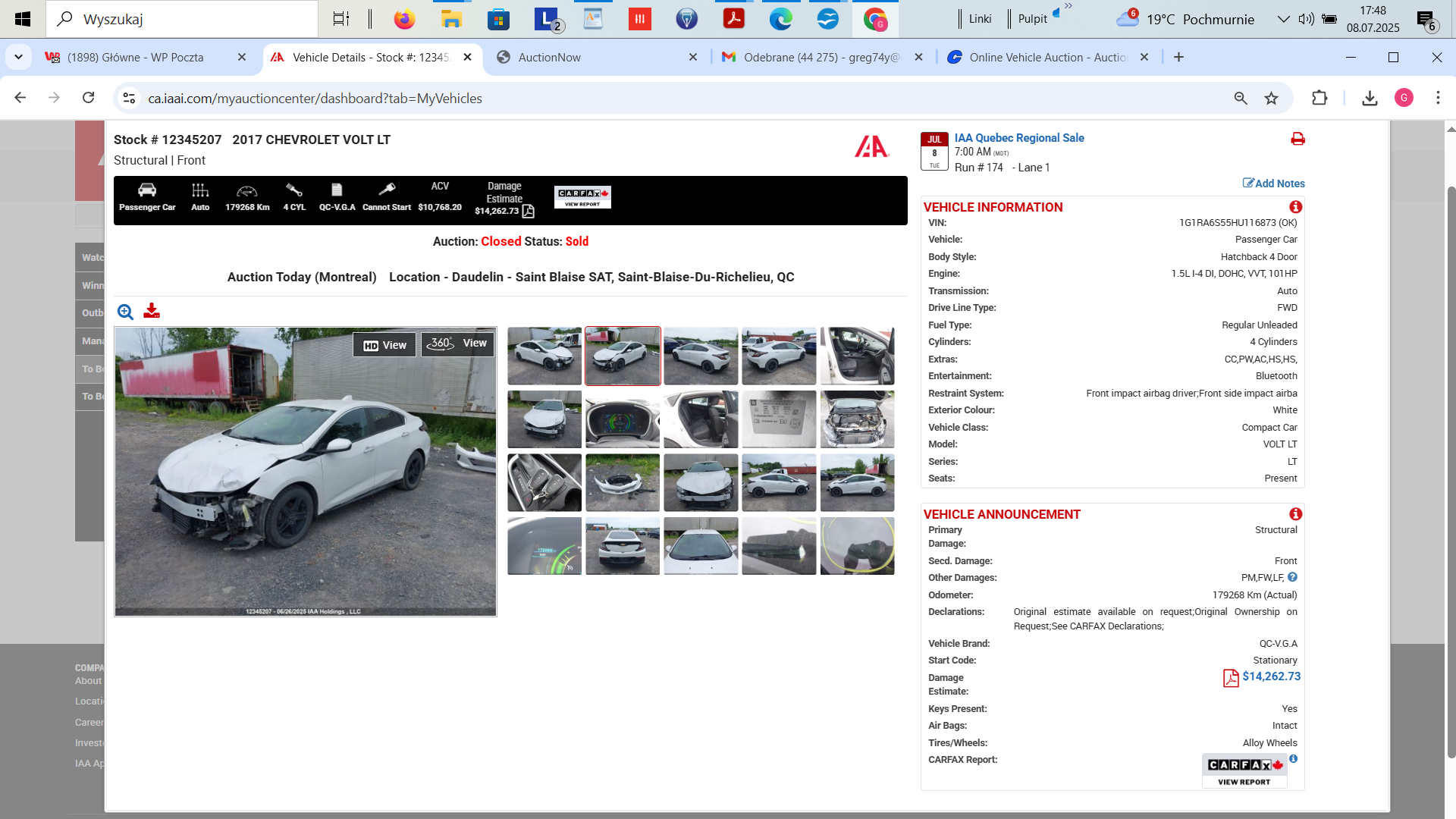
Task: Select the engine bay photo thumbnail
Action: coord(857,419)
